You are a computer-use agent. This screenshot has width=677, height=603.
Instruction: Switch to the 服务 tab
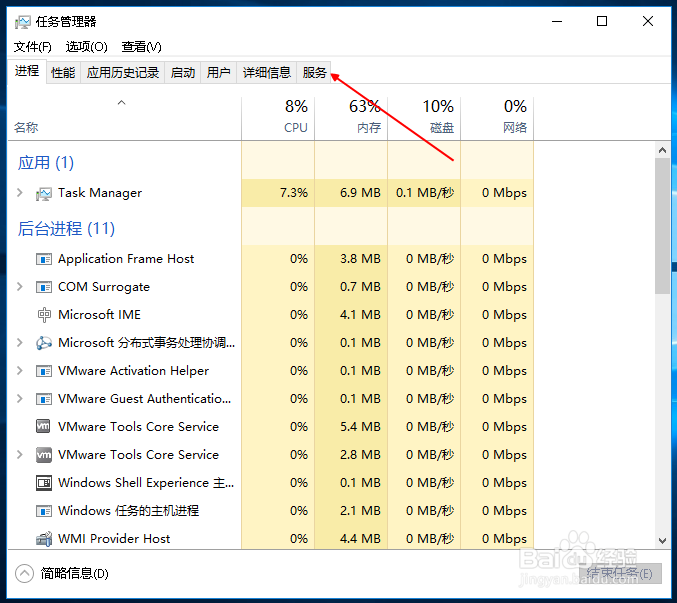314,73
